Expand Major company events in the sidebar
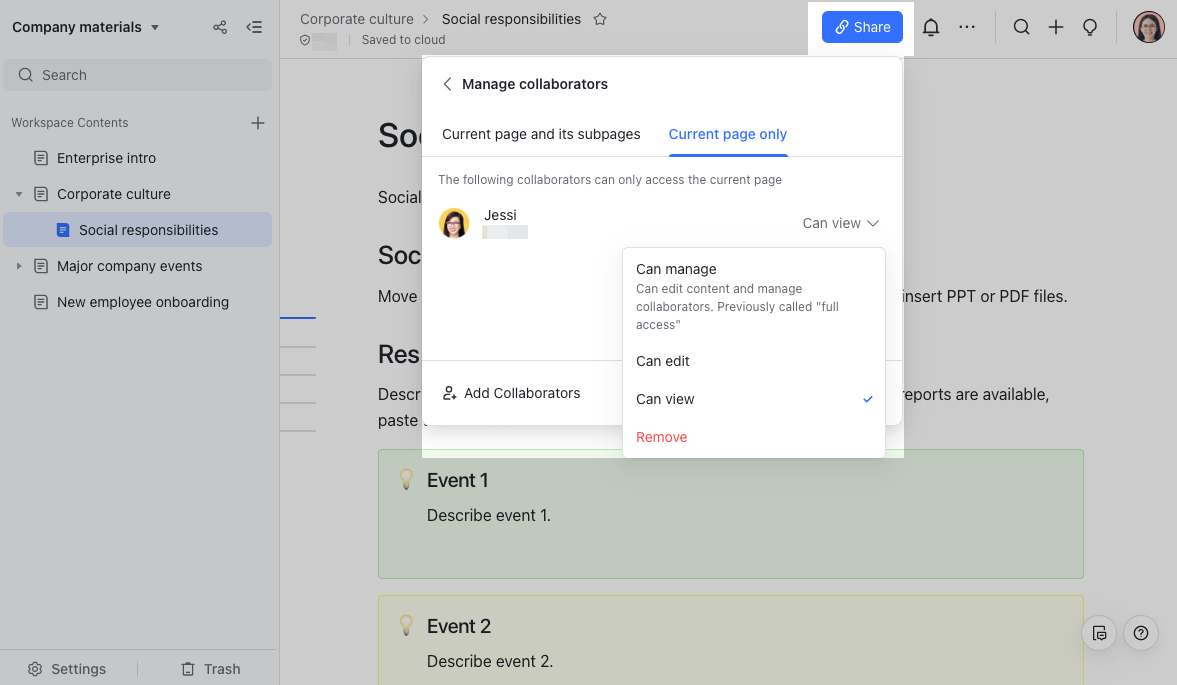This screenshot has width=1177, height=685. pyautogui.click(x=20, y=266)
